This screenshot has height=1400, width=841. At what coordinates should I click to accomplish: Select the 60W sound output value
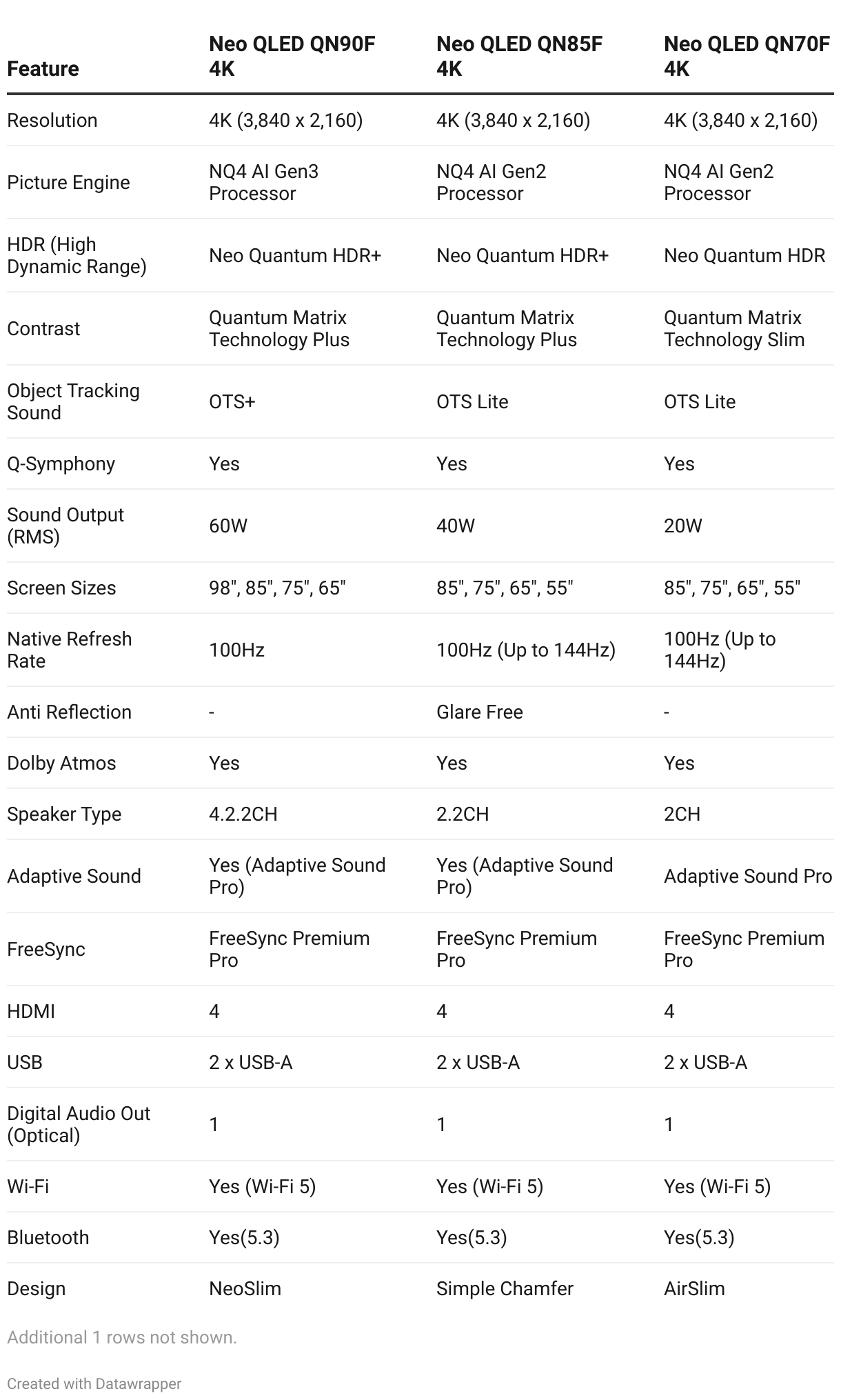(228, 526)
